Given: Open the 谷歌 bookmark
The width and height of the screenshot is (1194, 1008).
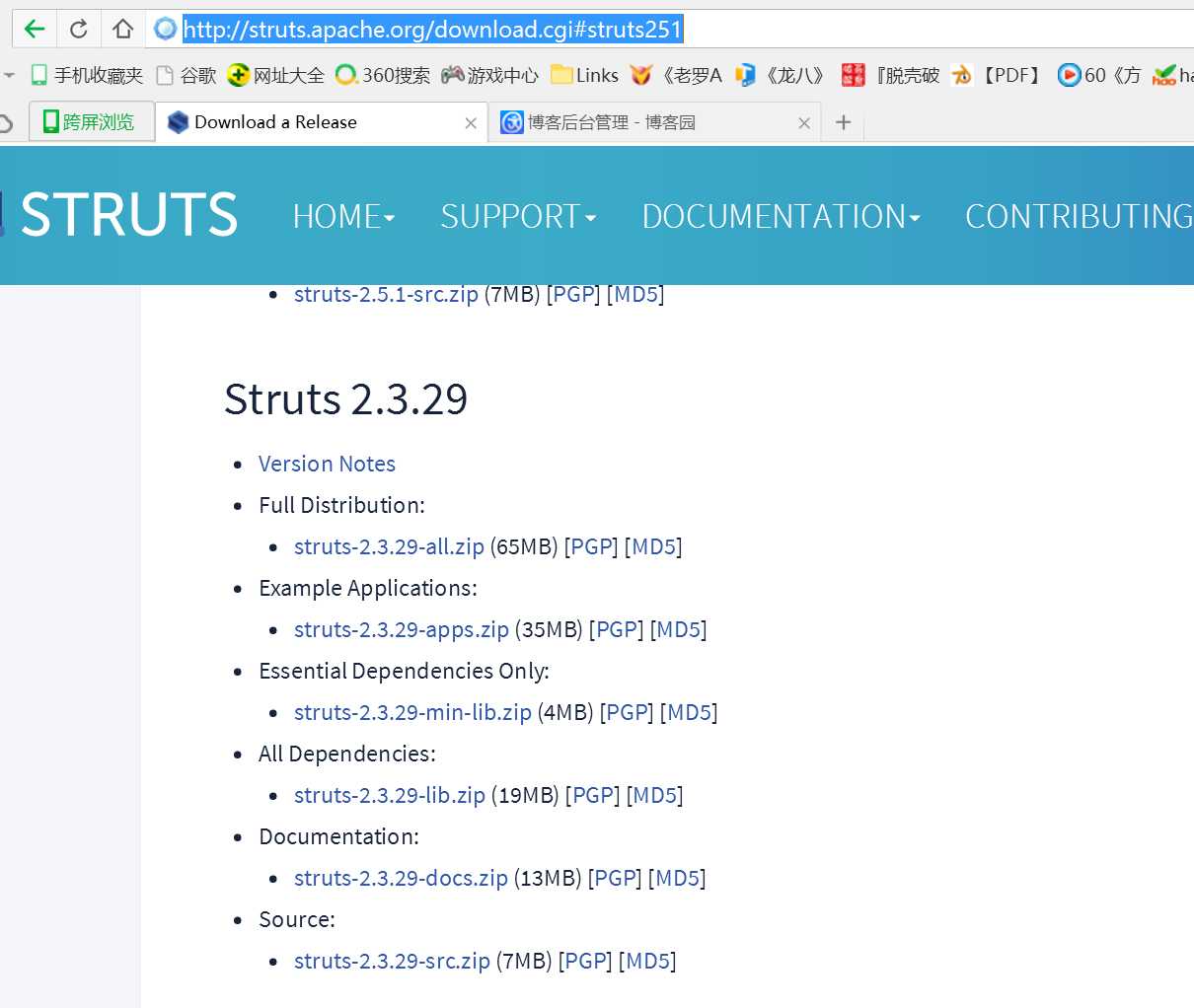Looking at the screenshot, I should click(187, 75).
